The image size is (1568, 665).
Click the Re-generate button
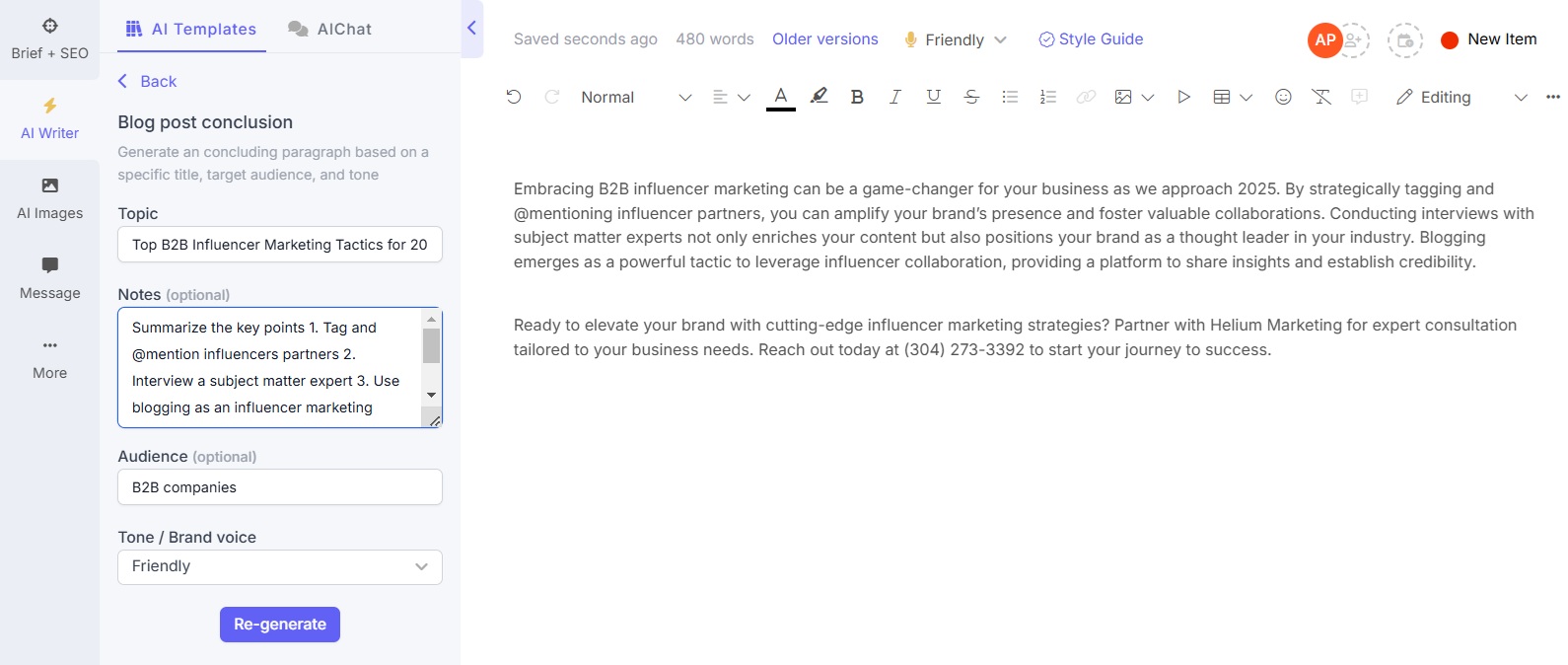click(x=280, y=625)
